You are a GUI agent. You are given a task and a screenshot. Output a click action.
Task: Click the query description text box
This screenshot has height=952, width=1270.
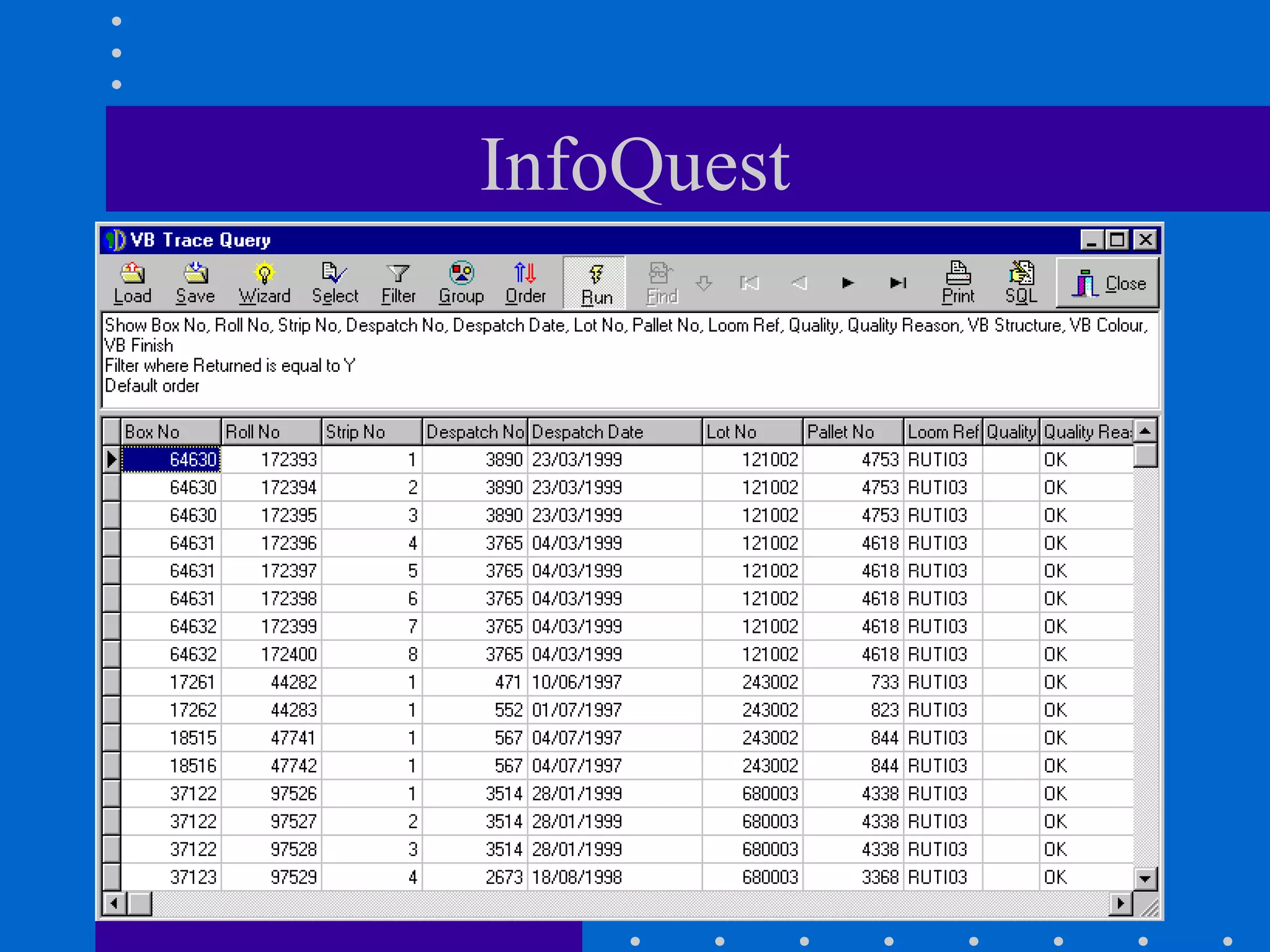pos(630,360)
